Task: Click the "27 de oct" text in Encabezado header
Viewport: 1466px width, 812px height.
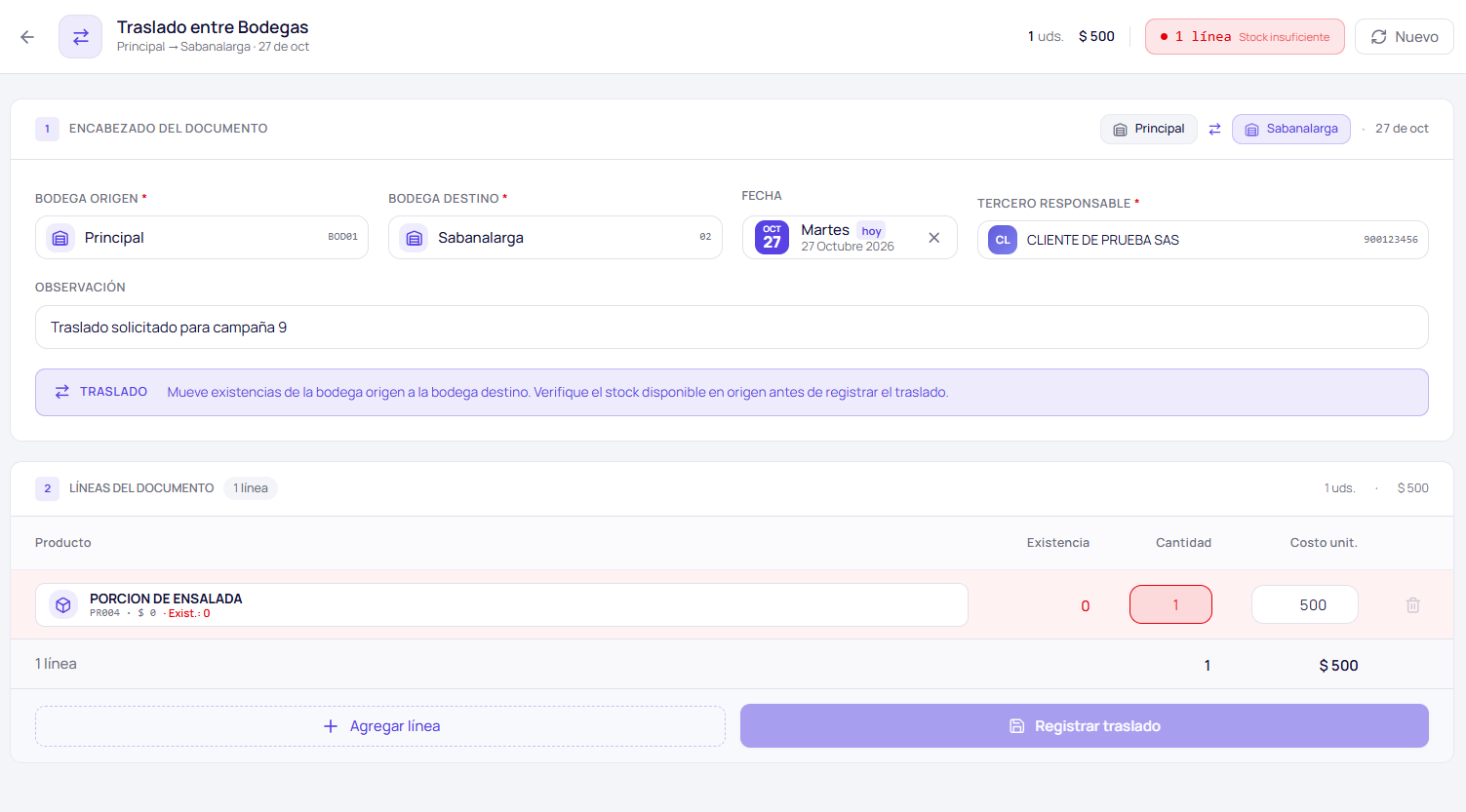Action: pyautogui.click(x=1402, y=129)
